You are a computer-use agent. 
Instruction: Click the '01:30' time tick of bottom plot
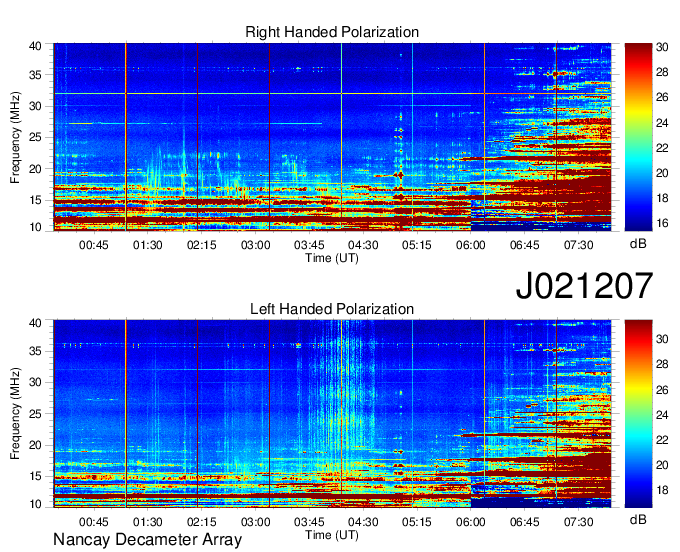pyautogui.click(x=147, y=522)
